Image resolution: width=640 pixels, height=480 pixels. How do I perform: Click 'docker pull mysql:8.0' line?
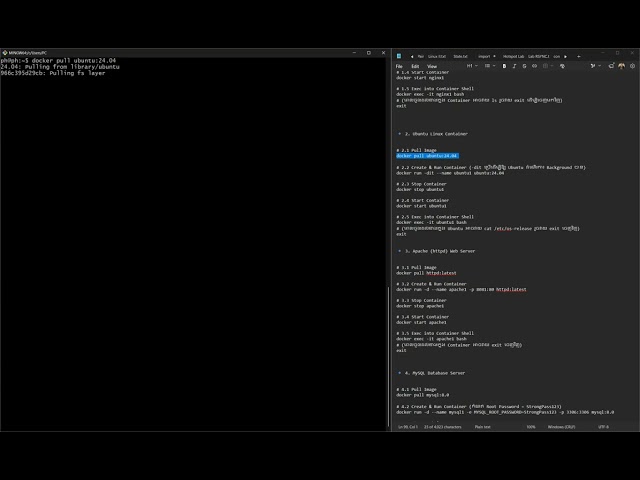coord(422,395)
